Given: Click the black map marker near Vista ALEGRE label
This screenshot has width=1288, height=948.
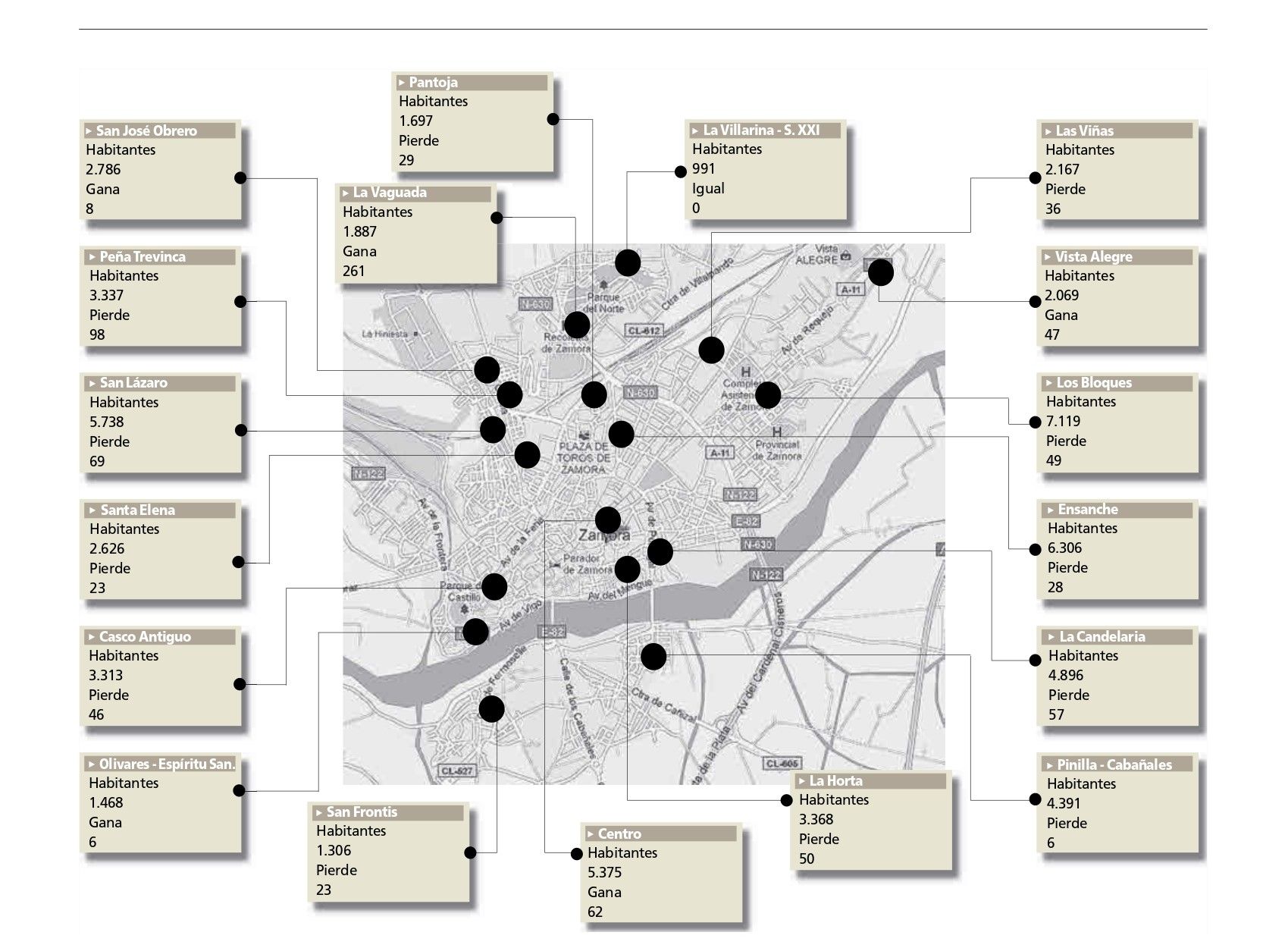Looking at the screenshot, I should click(x=880, y=272).
